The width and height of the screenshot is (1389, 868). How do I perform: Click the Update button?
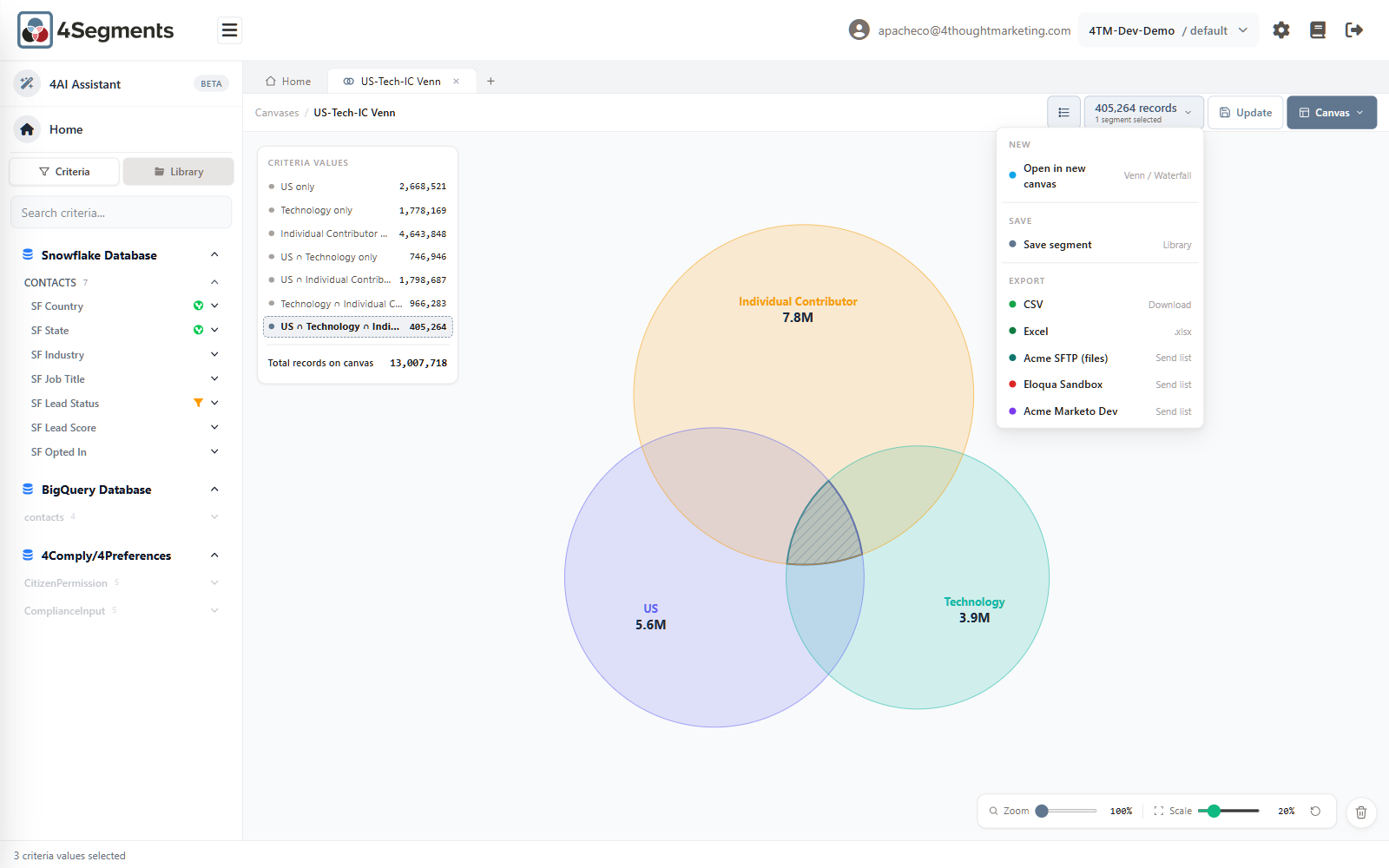coord(1246,113)
